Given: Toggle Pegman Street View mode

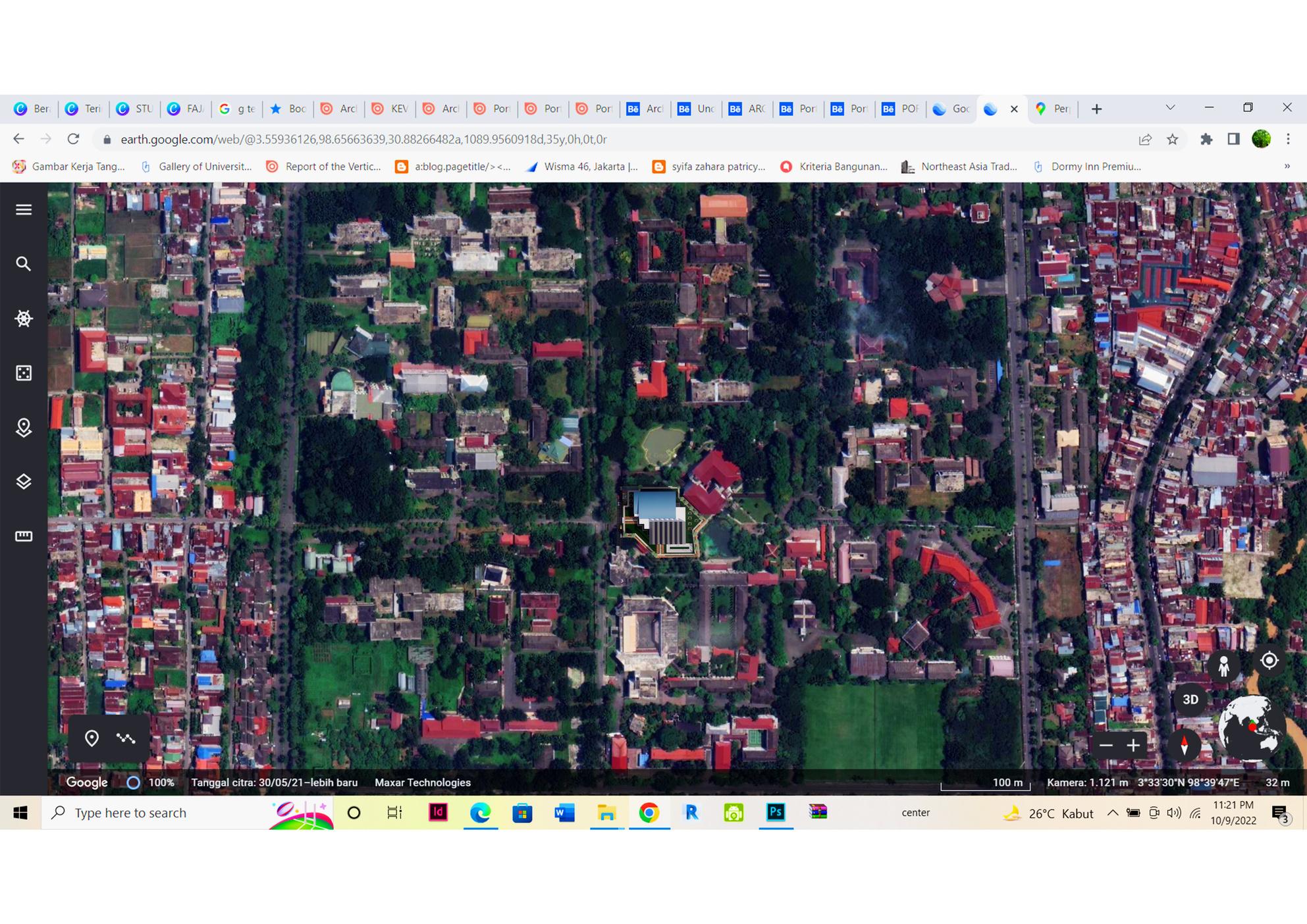Looking at the screenshot, I should coord(1223,666).
